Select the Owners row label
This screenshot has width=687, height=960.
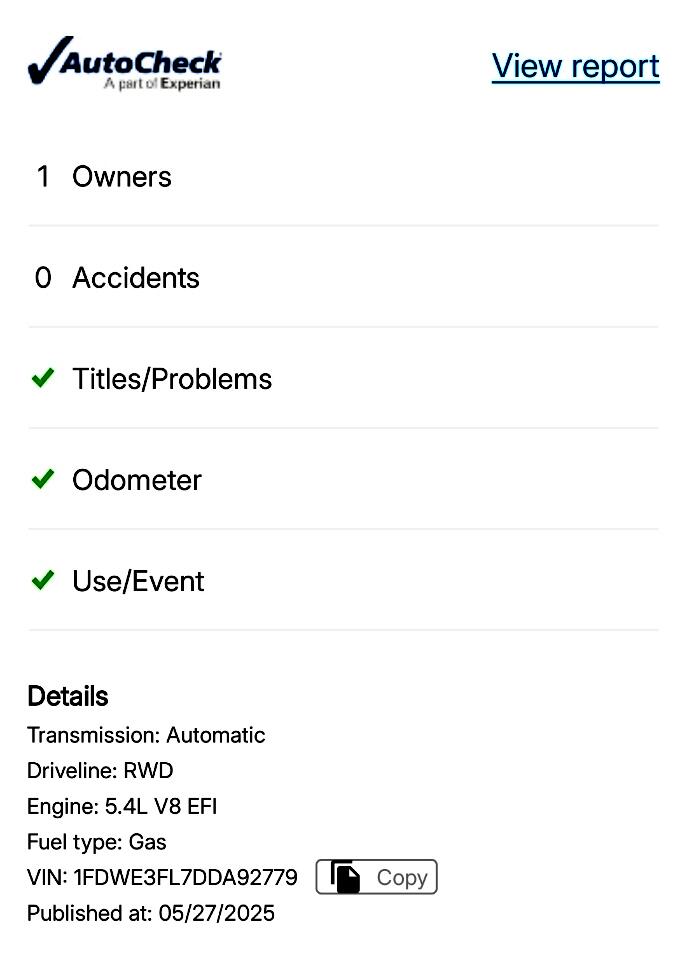(122, 177)
